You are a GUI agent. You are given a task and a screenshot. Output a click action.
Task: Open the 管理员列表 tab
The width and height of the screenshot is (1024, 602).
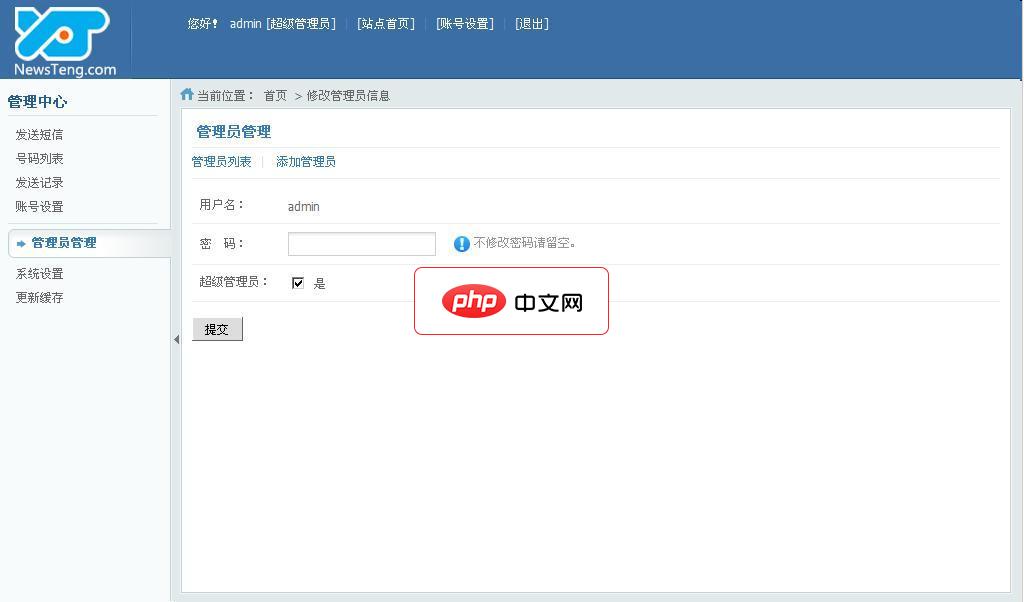(x=222, y=161)
